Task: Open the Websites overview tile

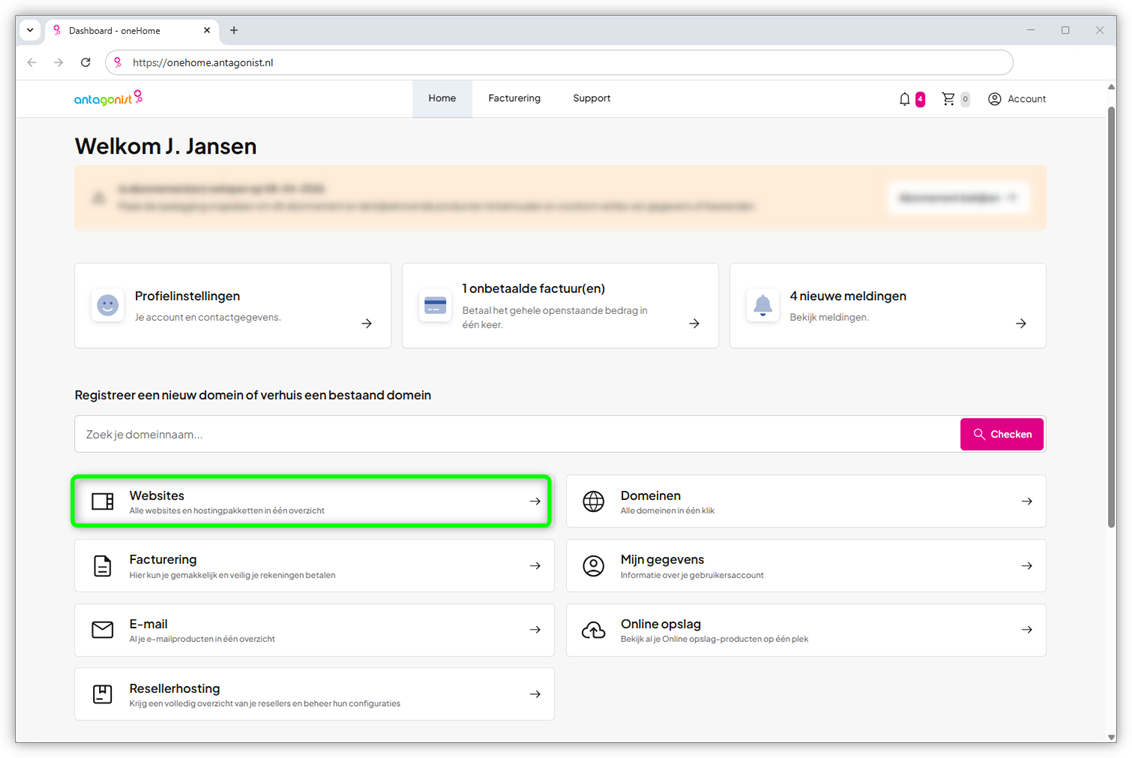Action: pos(312,501)
